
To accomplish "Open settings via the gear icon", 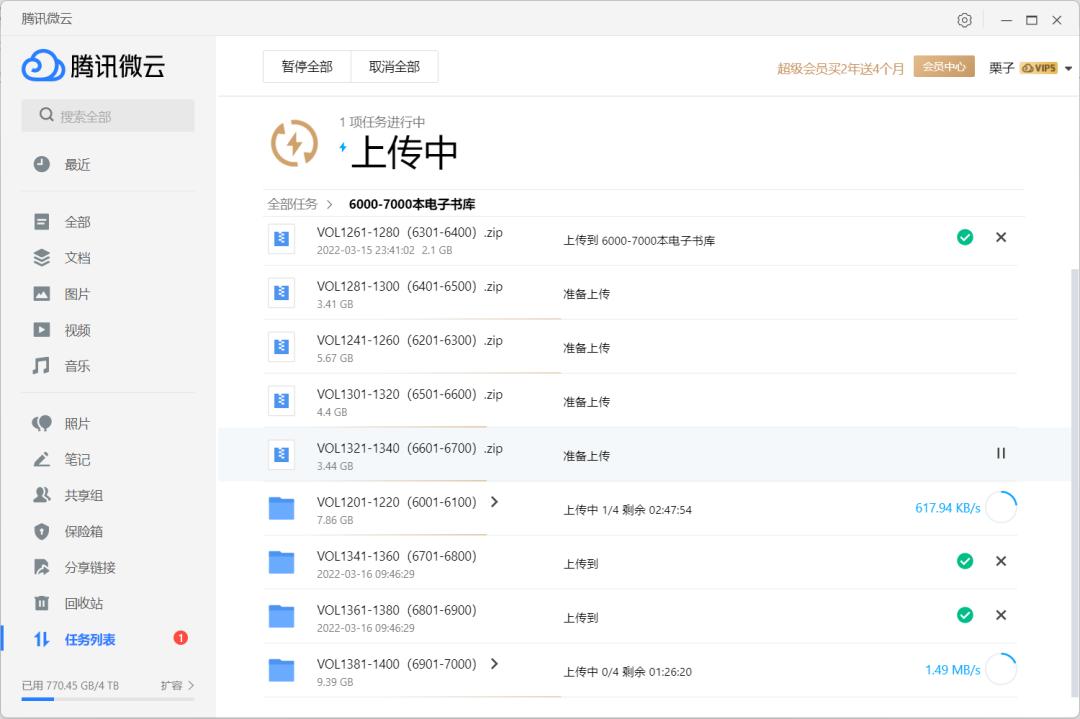I will pos(964,19).
